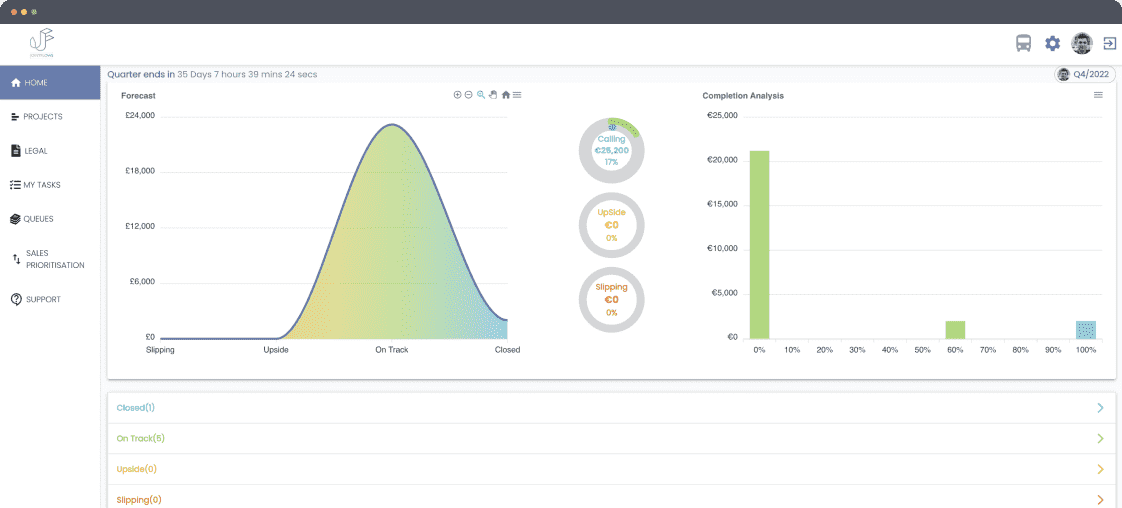Click the 0% bar in Completion Analysis
This screenshot has width=1122, height=508.
[x=759, y=244]
